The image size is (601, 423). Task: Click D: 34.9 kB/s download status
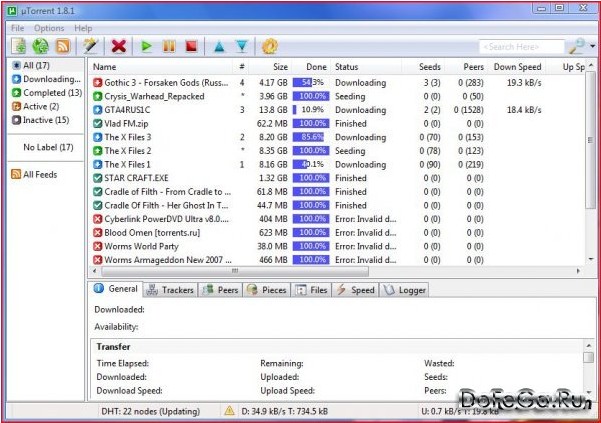click(x=284, y=412)
